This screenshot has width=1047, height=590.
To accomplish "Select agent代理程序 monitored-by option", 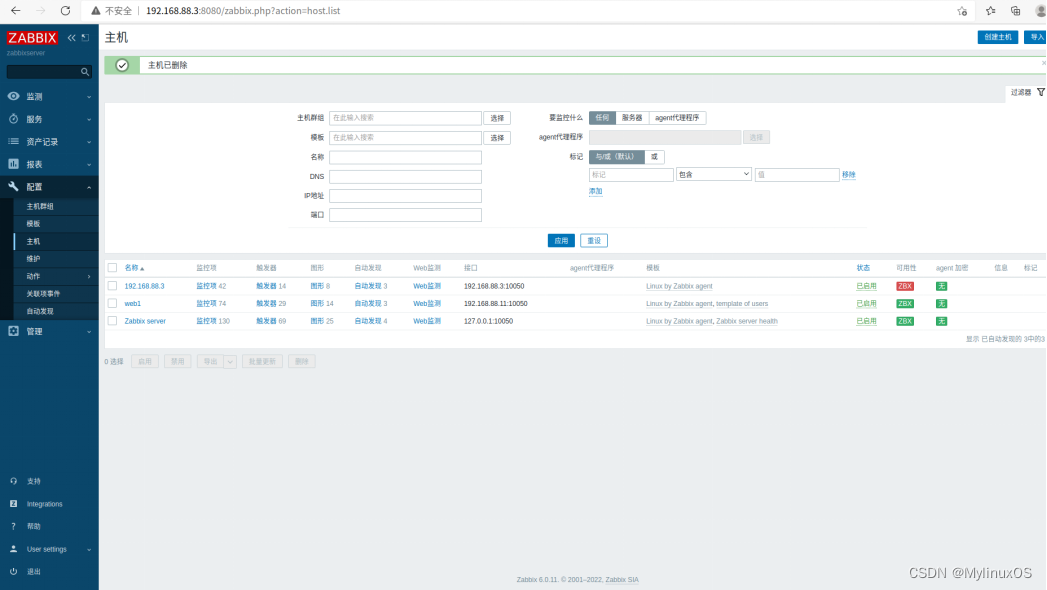I will point(677,117).
